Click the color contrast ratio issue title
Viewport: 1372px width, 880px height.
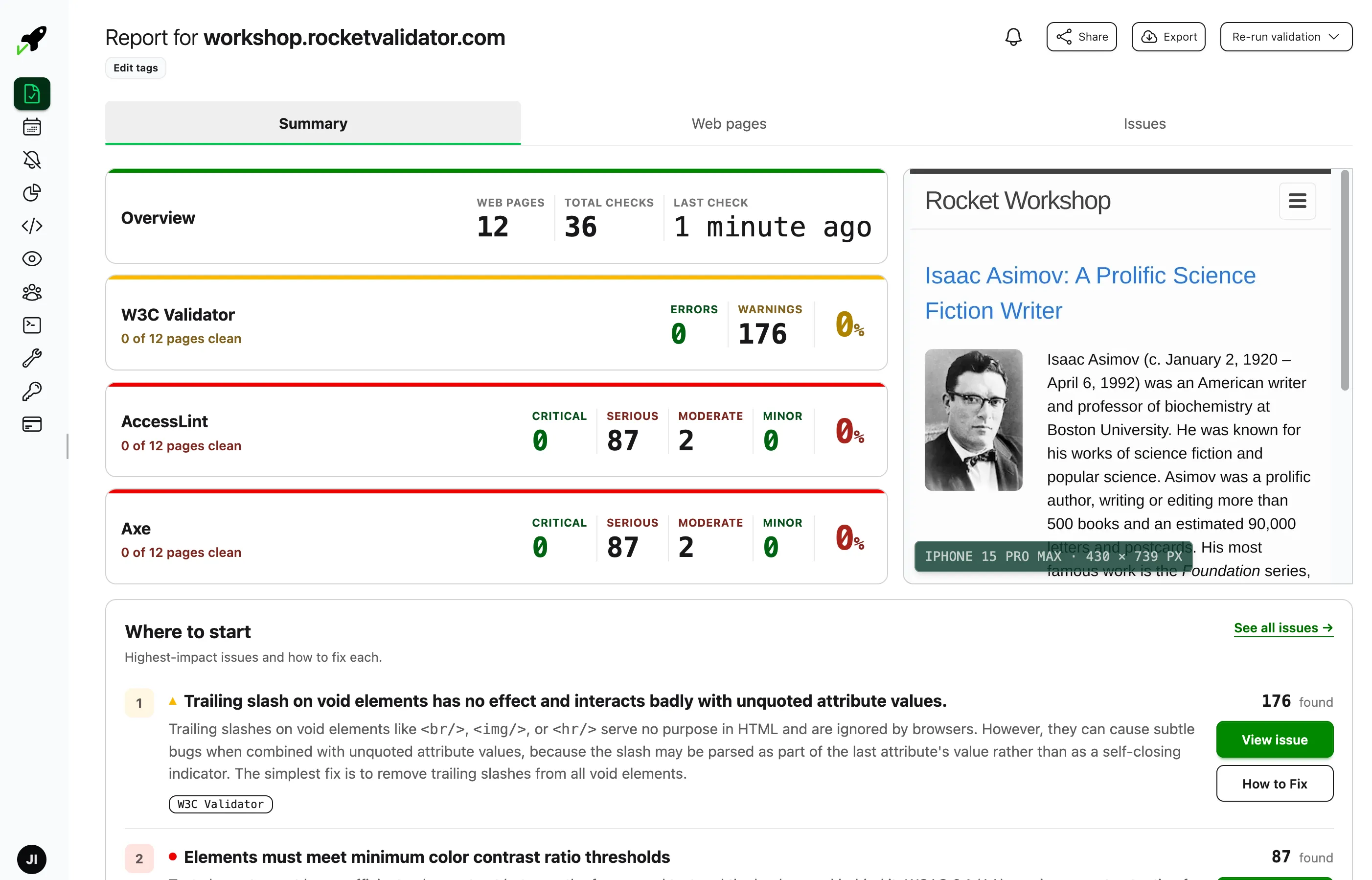427,857
